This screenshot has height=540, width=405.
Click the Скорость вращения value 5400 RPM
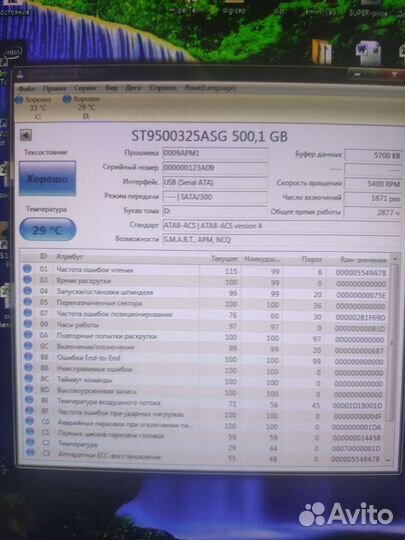373,184
